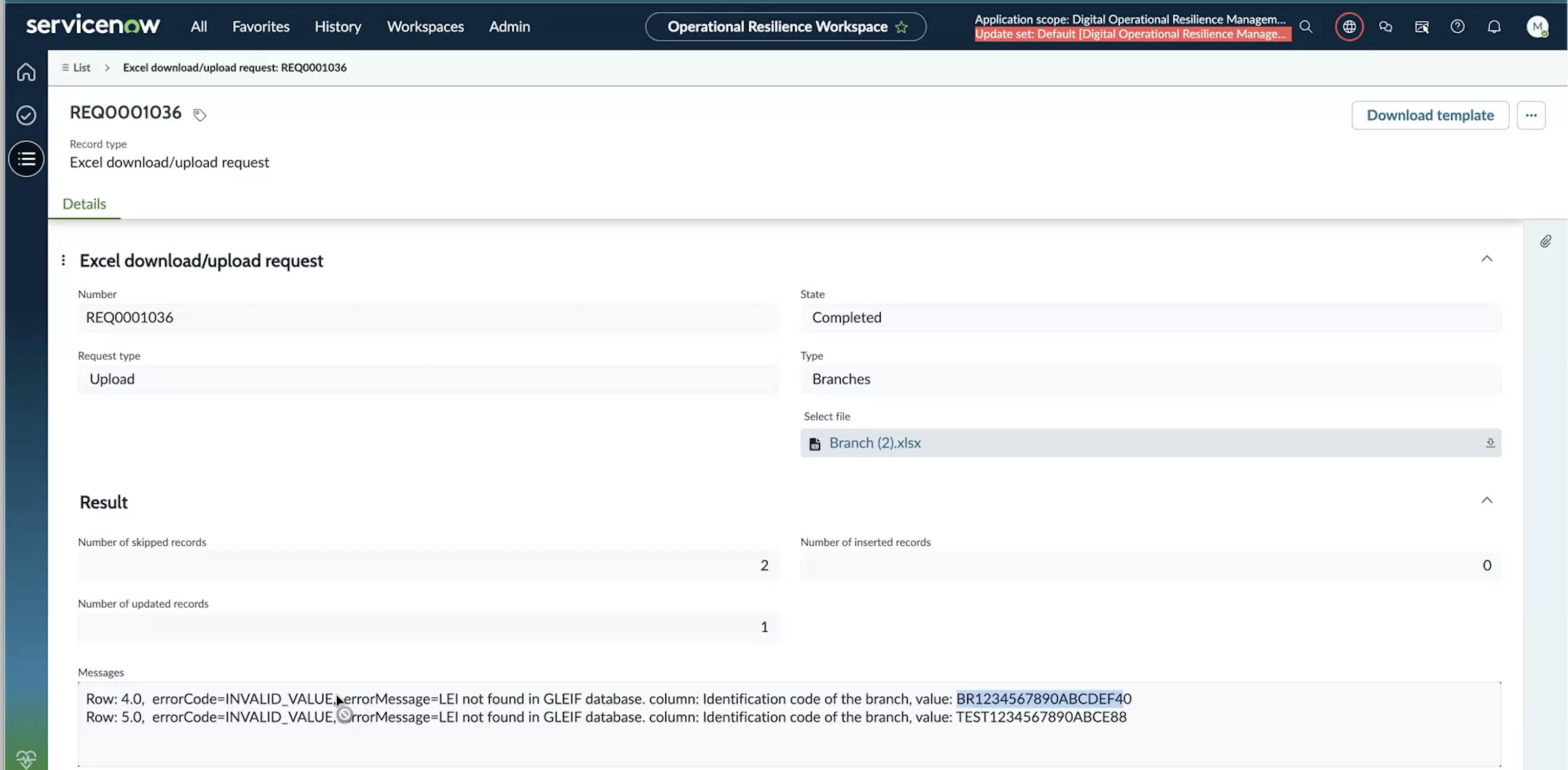Click the Select file label
The image size is (1568, 770).
click(x=826, y=416)
